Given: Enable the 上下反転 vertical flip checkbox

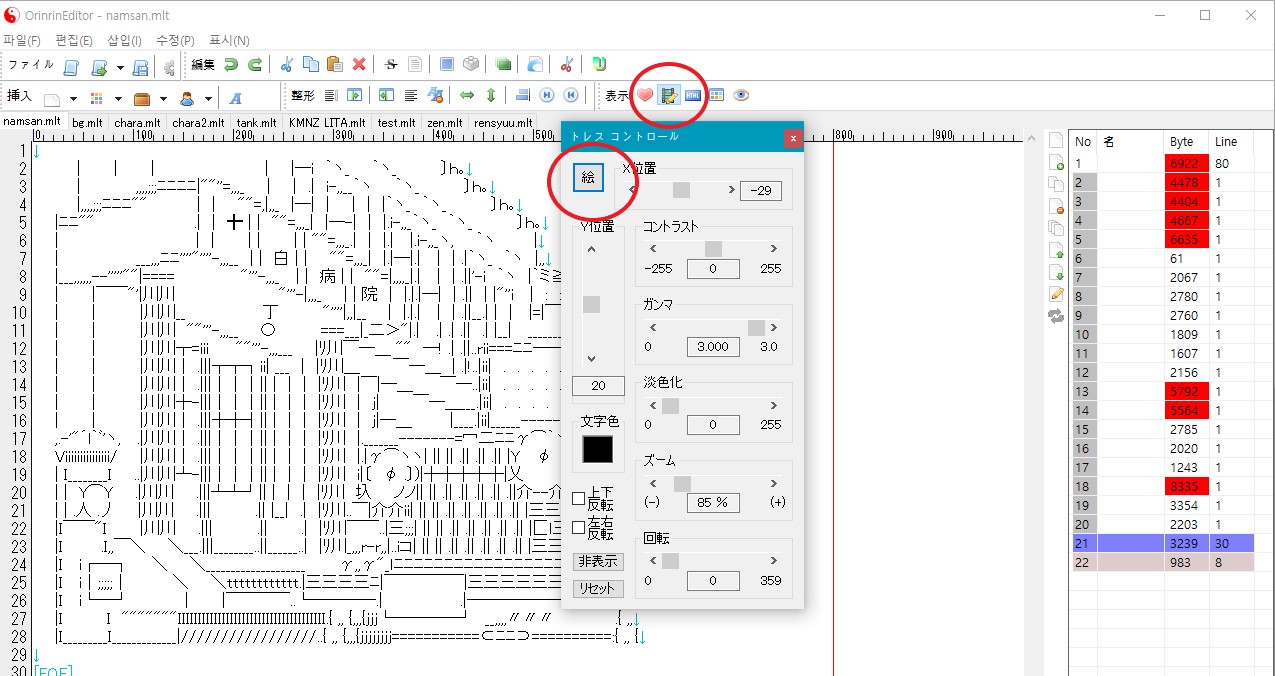Looking at the screenshot, I should pyautogui.click(x=578, y=498).
